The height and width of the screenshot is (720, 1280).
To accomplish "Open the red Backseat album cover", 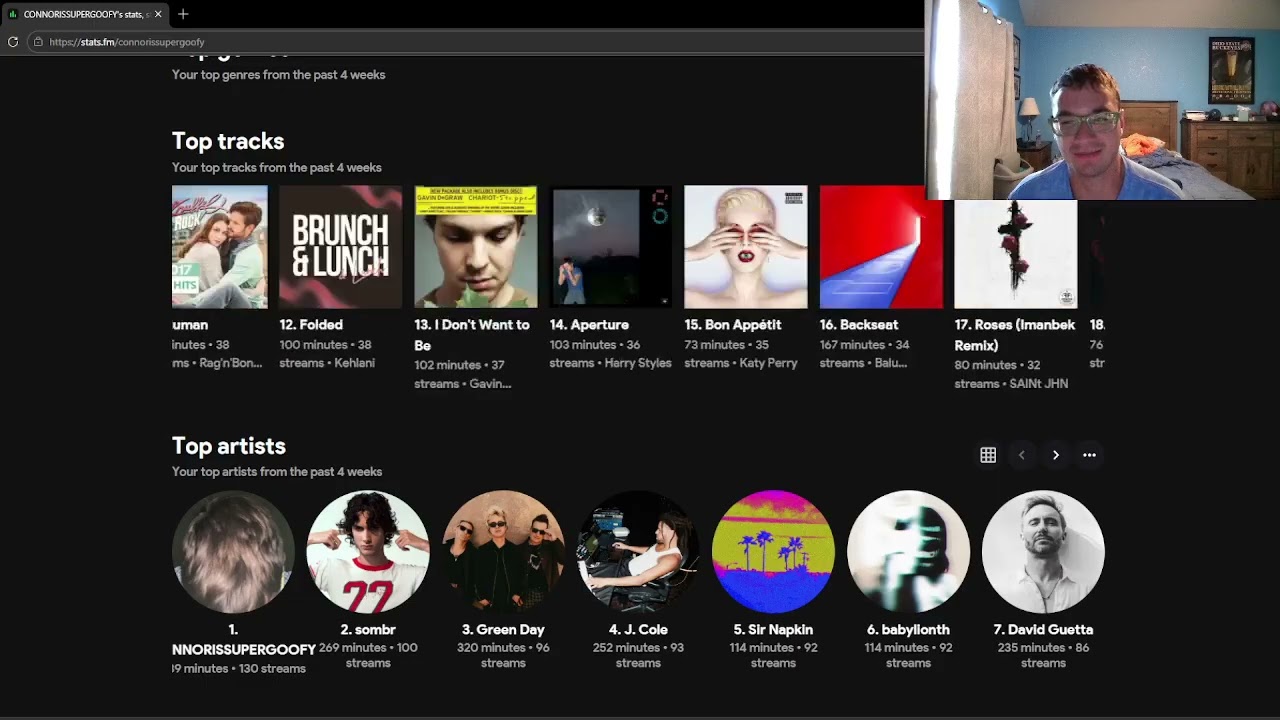I will [880, 247].
